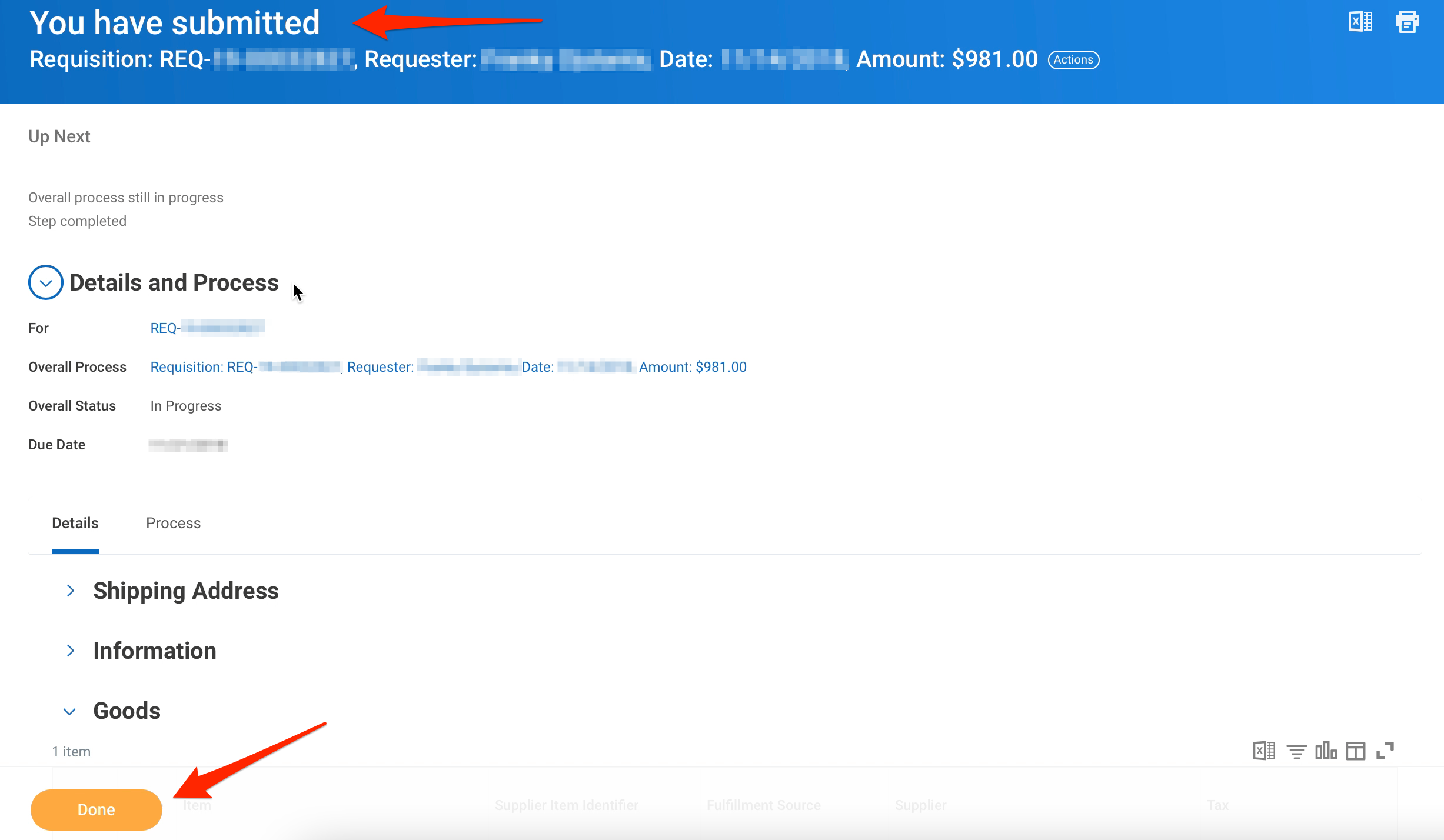Screen dimensions: 1444x840
Task: Click the 'Amount: $981.00' text in the header
Action: [947, 59]
